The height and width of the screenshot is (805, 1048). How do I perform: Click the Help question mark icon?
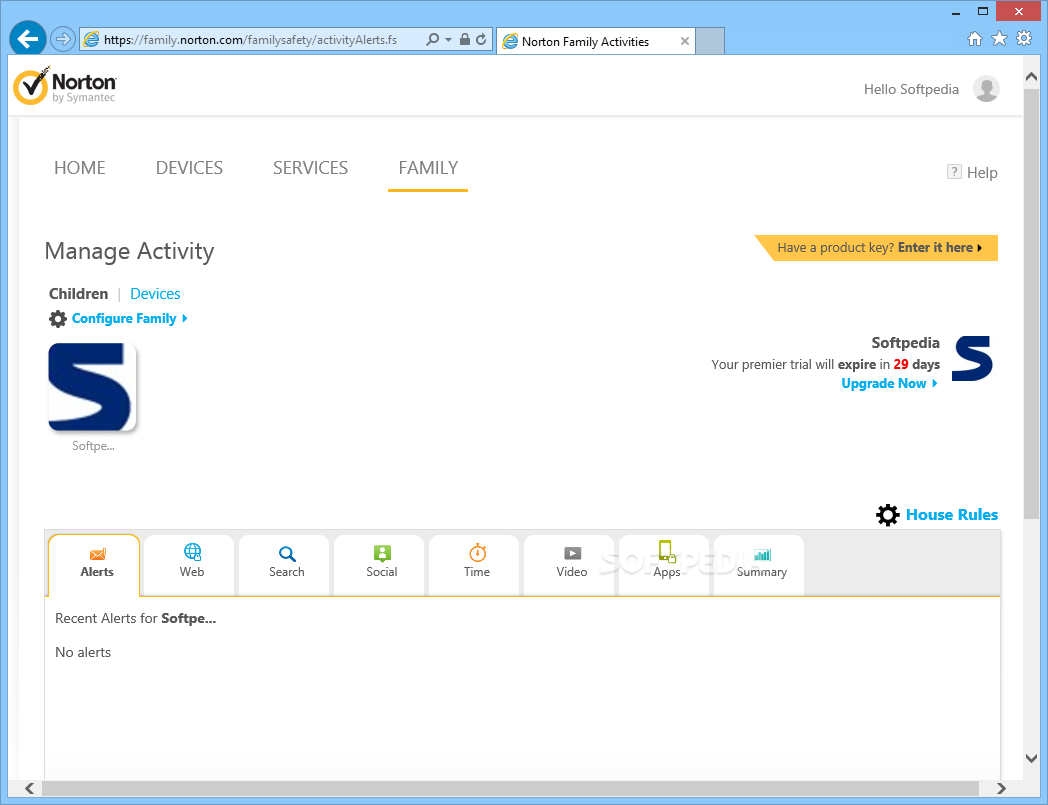point(954,172)
